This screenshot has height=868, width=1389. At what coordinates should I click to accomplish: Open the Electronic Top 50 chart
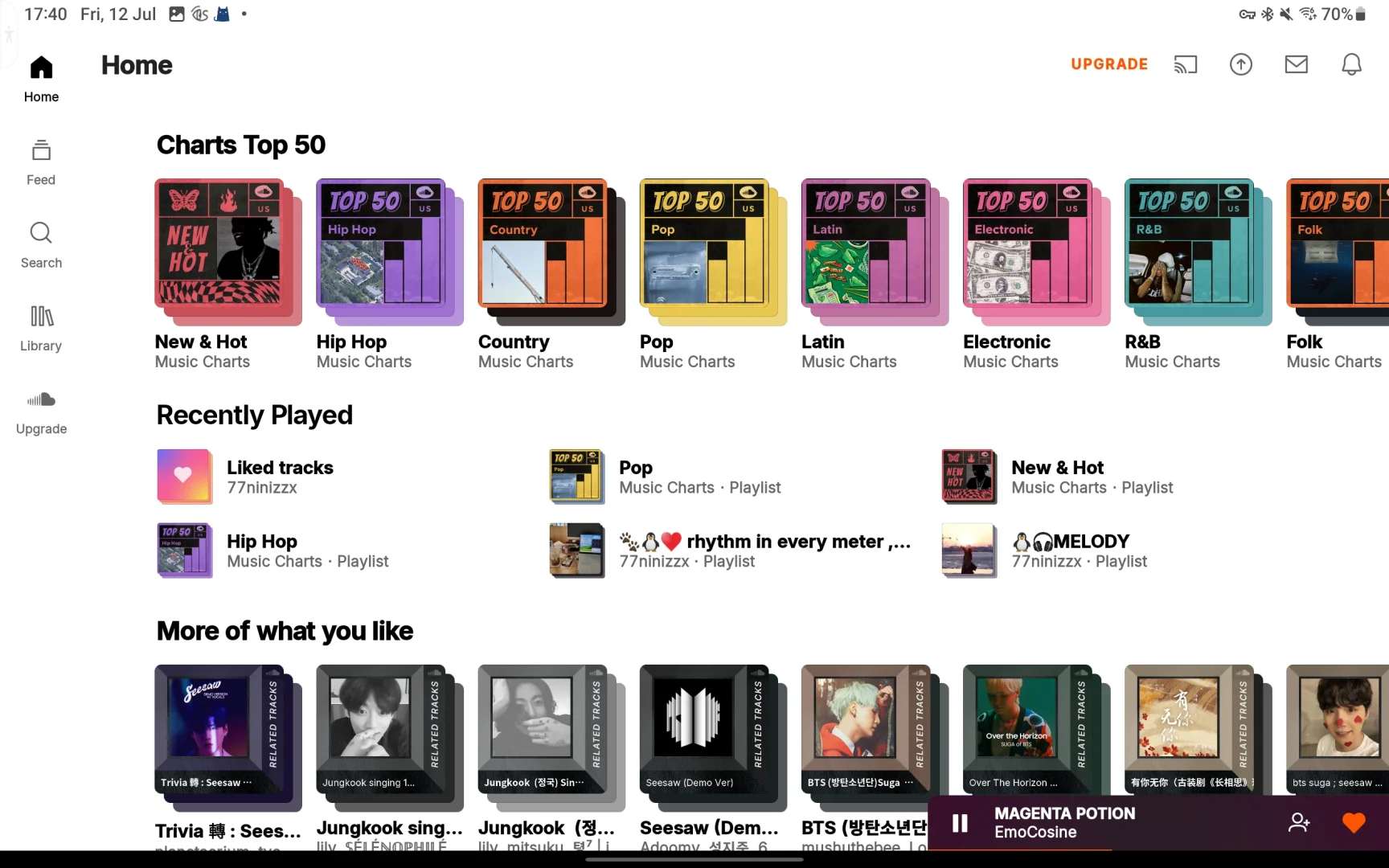[1037, 274]
